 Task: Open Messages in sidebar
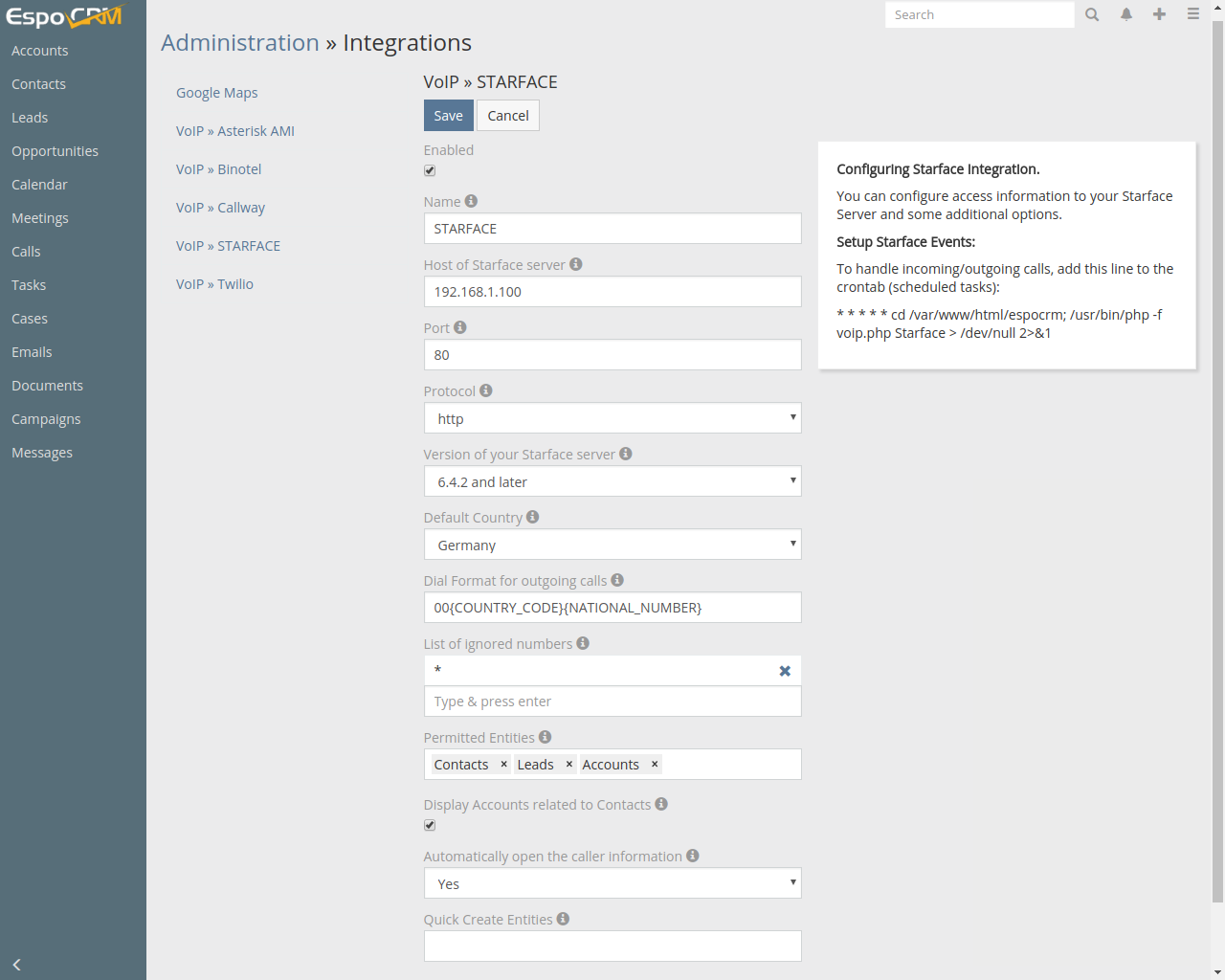click(x=42, y=453)
